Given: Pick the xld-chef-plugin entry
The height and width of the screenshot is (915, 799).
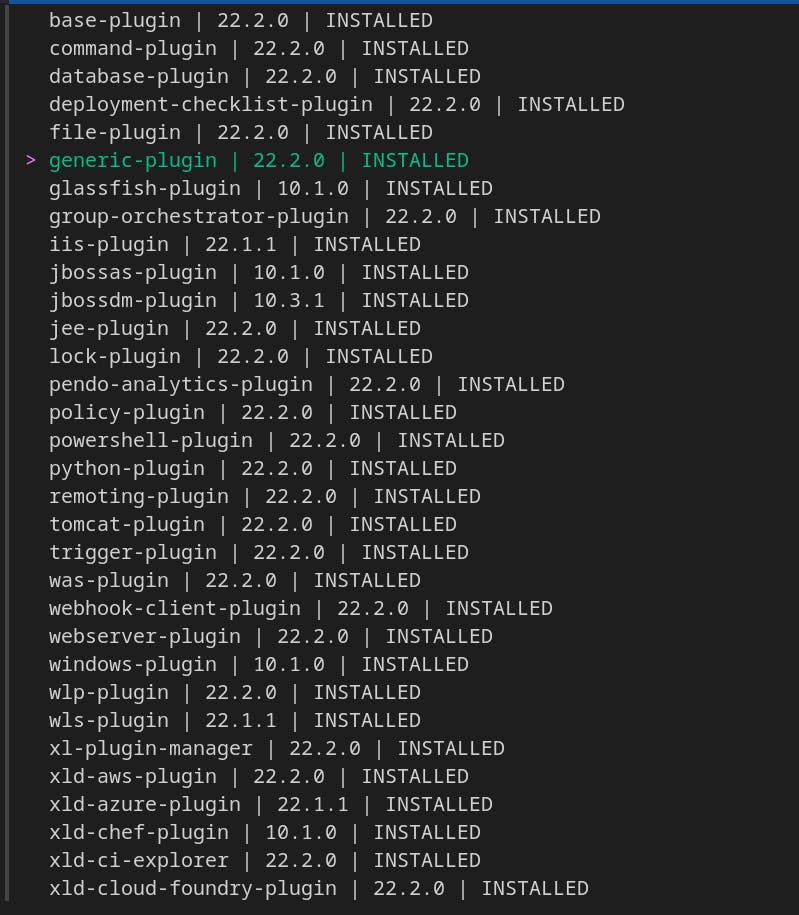Looking at the screenshot, I should coord(264,832).
